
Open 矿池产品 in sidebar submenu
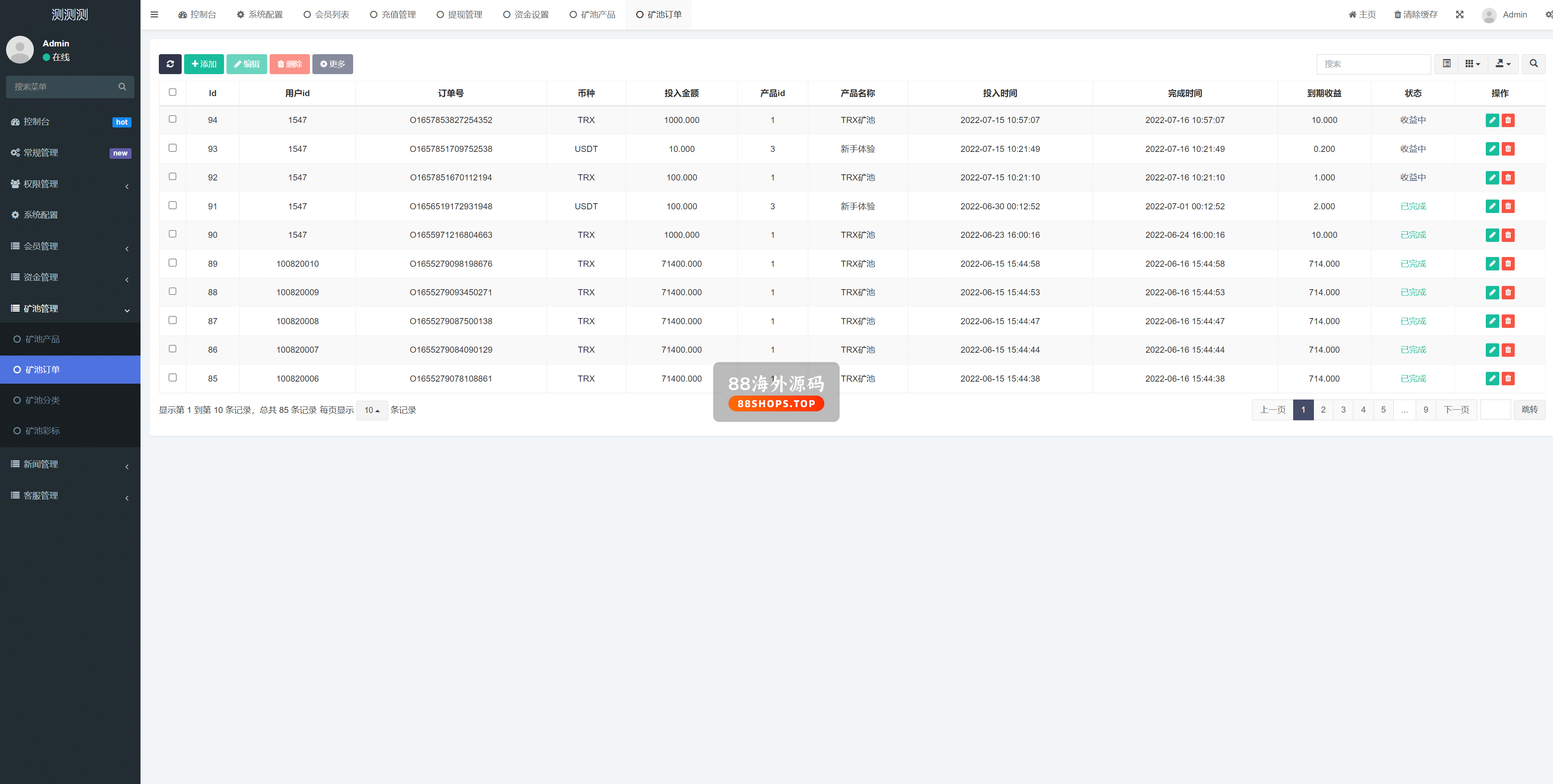click(x=42, y=339)
